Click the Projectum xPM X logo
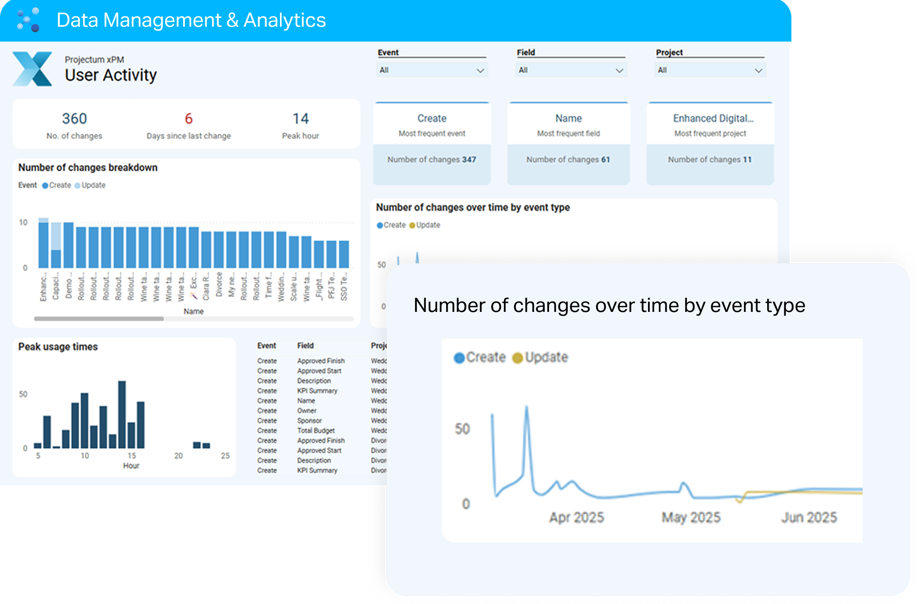Screen dimensions: 920x604 pos(32,69)
